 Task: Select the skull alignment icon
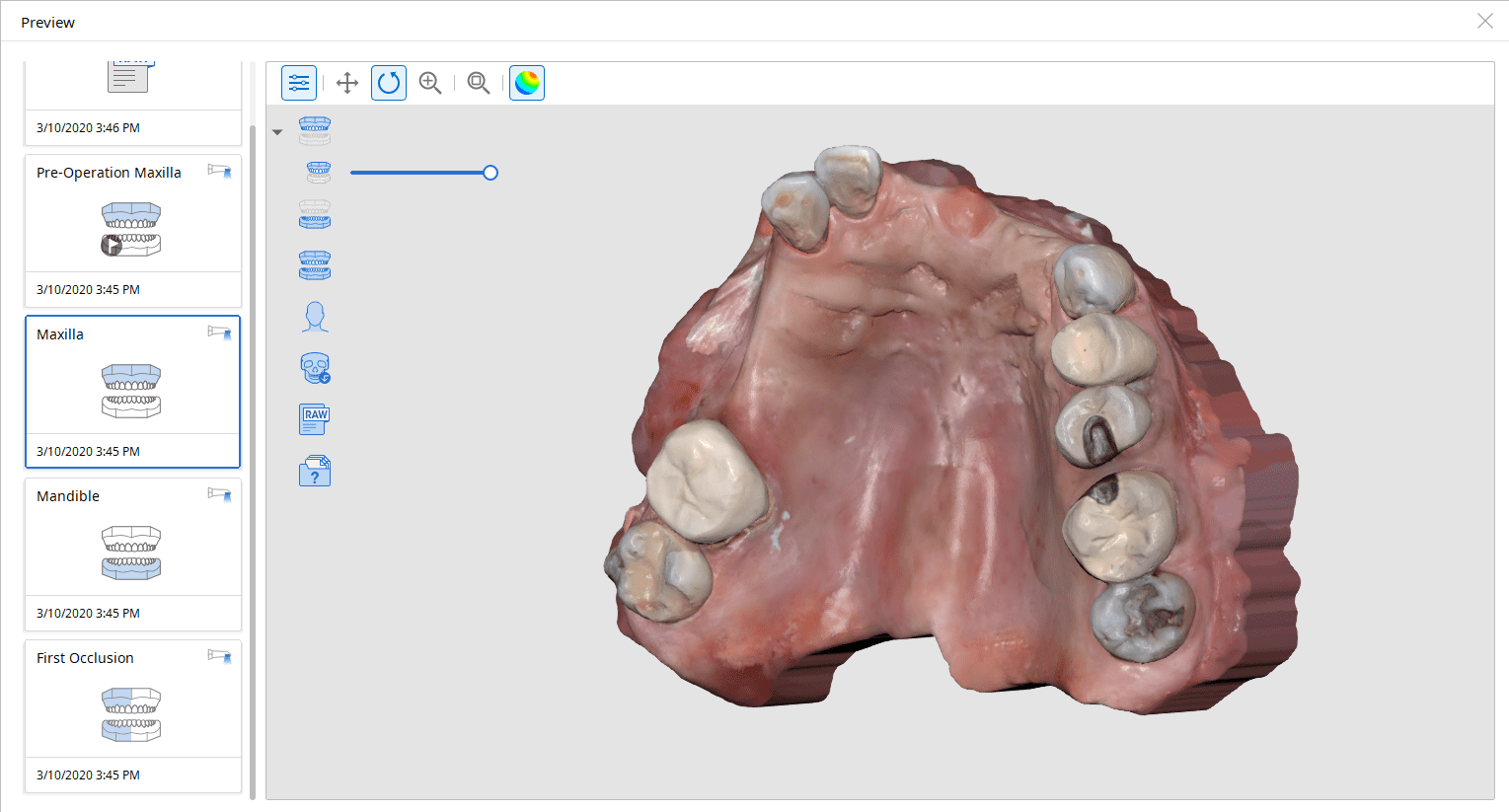[314, 367]
